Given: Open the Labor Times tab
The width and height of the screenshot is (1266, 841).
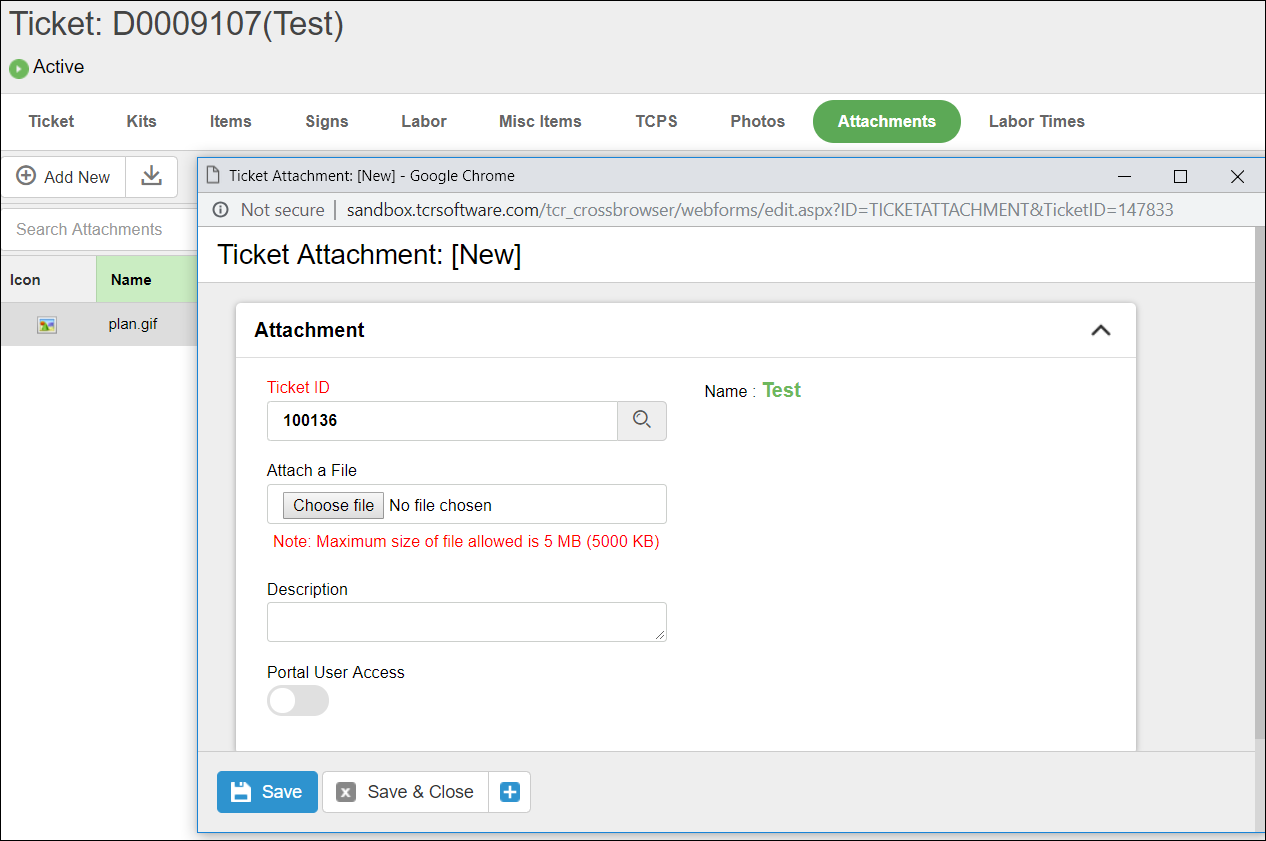Looking at the screenshot, I should (x=1036, y=121).
